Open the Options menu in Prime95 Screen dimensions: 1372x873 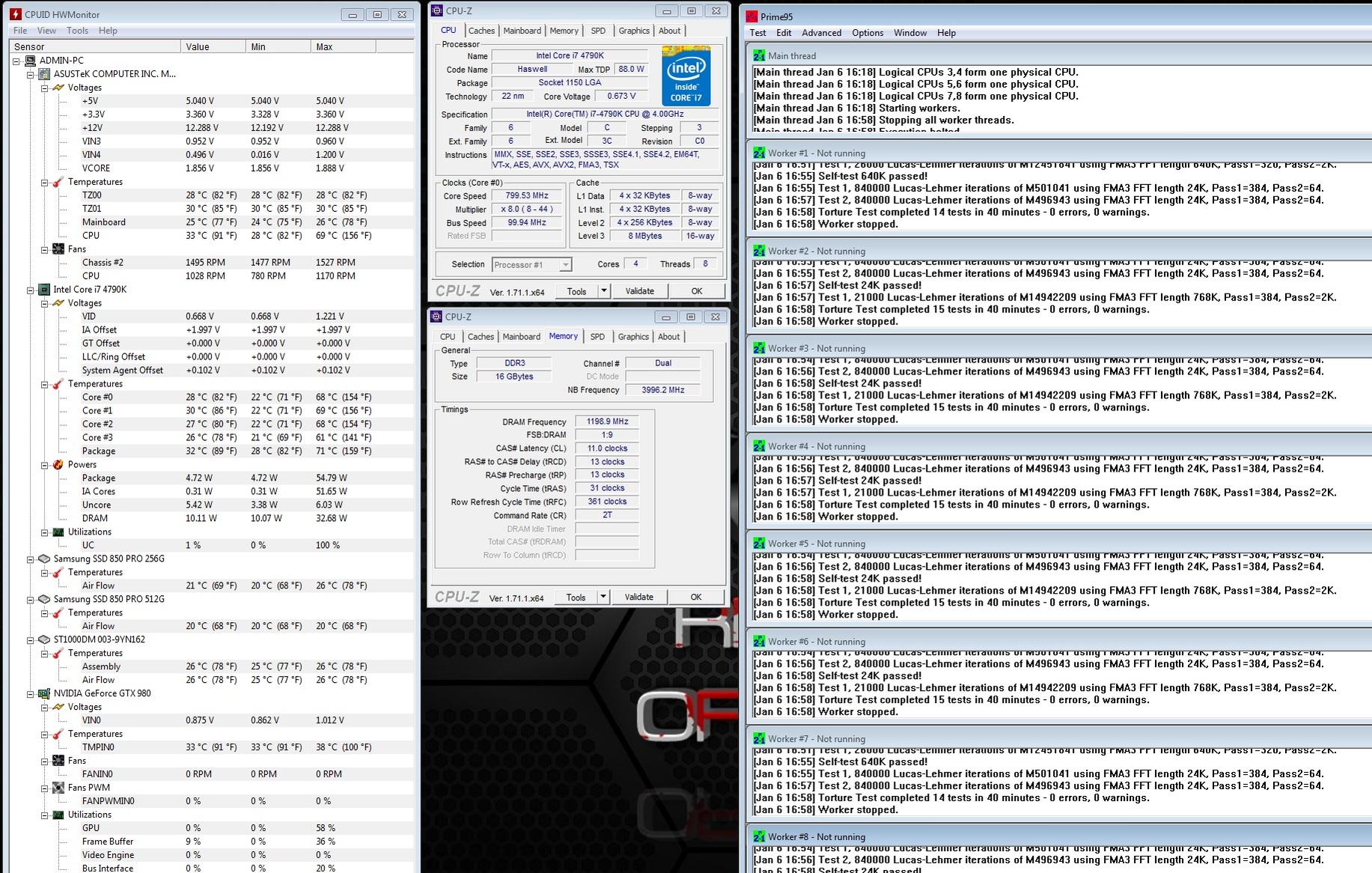click(x=868, y=33)
